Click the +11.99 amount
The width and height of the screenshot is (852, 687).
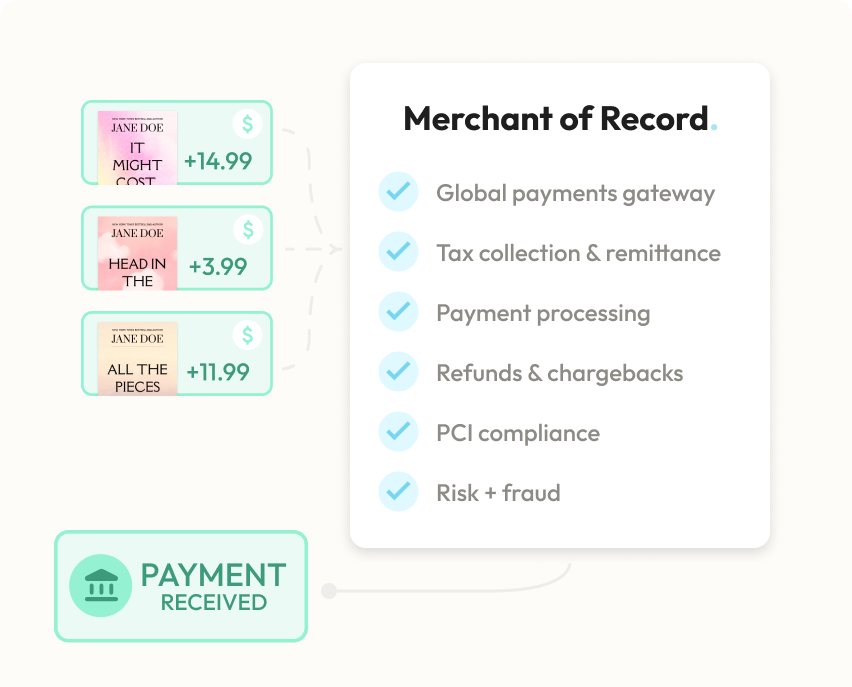218,372
